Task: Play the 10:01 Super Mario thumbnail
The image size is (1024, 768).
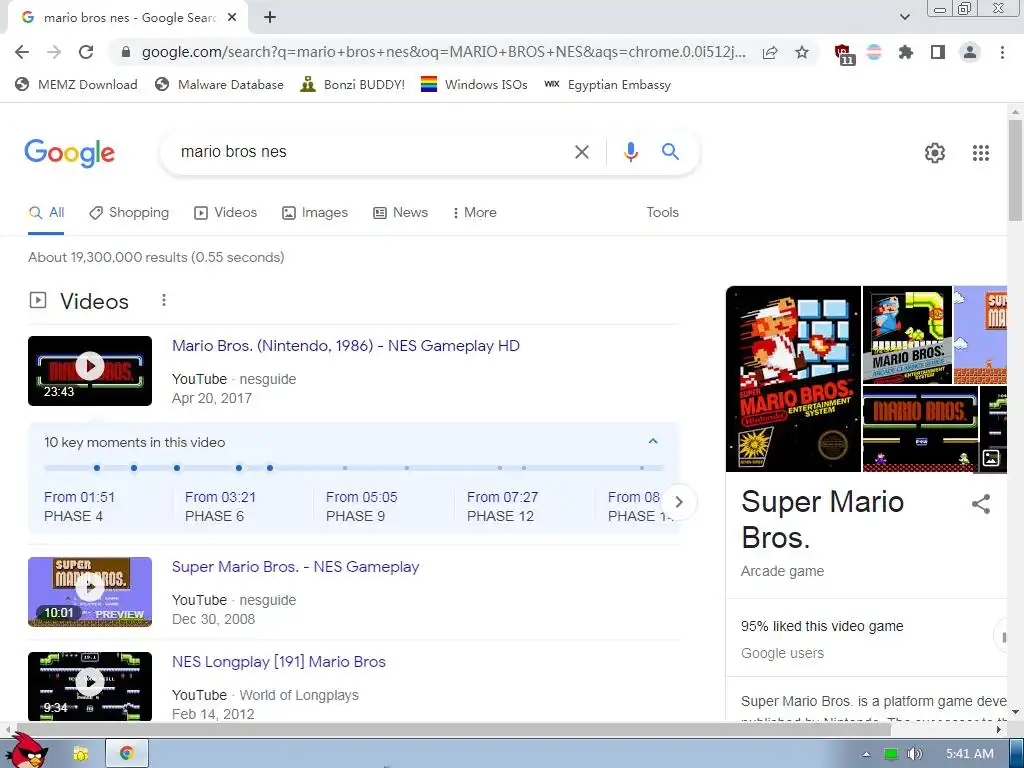Action: [90, 592]
